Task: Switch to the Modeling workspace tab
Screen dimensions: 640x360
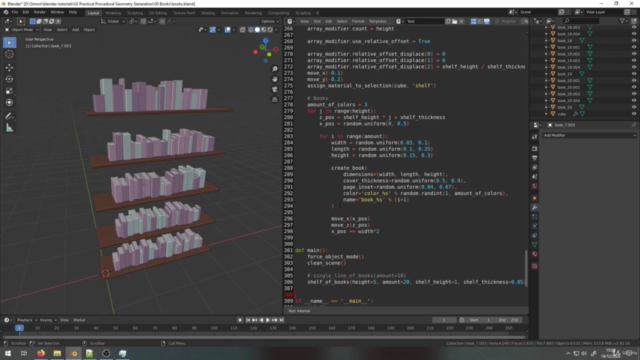Action: (113, 13)
